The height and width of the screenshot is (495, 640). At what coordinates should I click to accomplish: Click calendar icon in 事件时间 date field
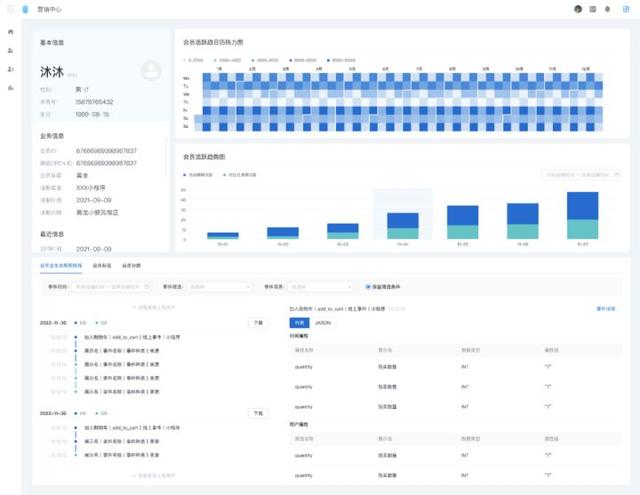coord(147,287)
